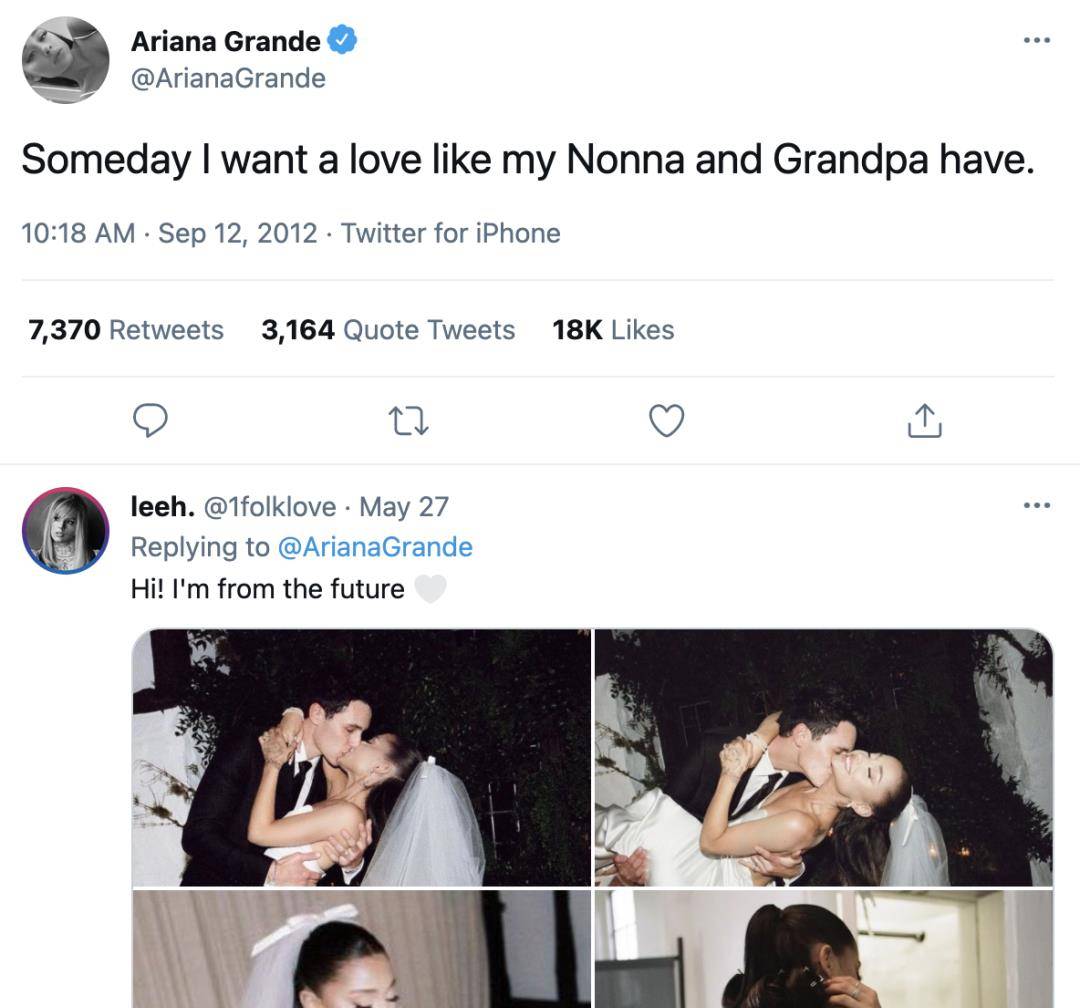Open the share tweet icon
The image size is (1080, 1008).
(924, 420)
